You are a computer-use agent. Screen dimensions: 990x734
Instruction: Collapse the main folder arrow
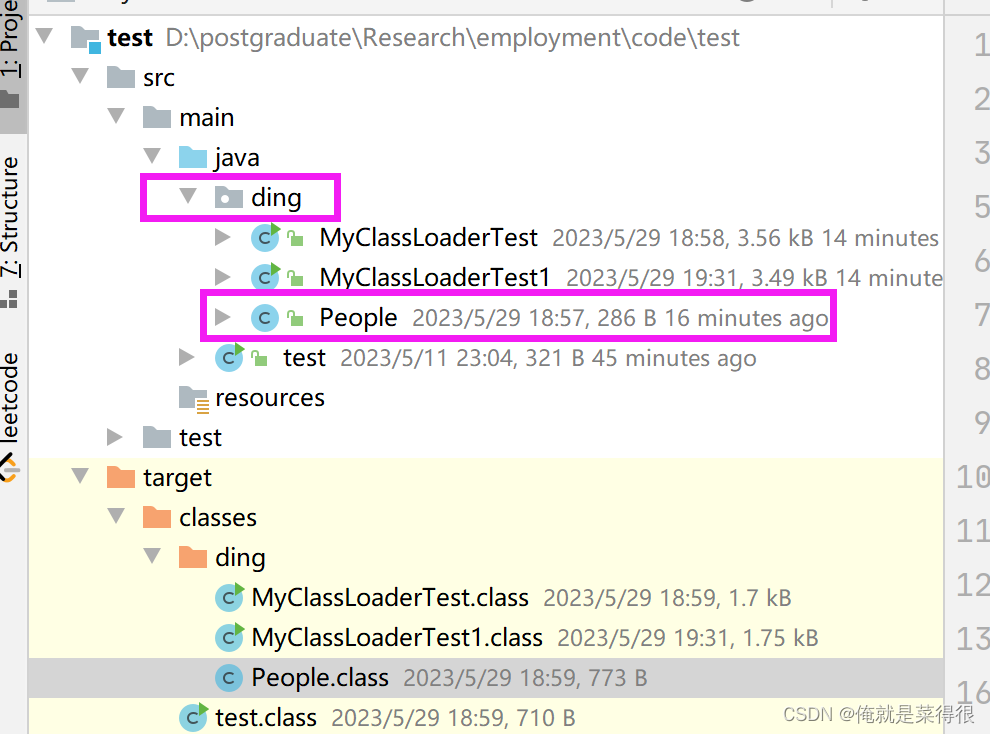pyautogui.click(x=116, y=116)
